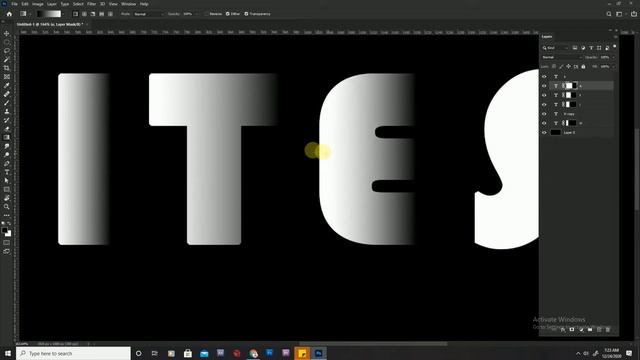This screenshot has height=360, width=640.
Task: Select the Healing Brush tool
Action: coord(7,94)
